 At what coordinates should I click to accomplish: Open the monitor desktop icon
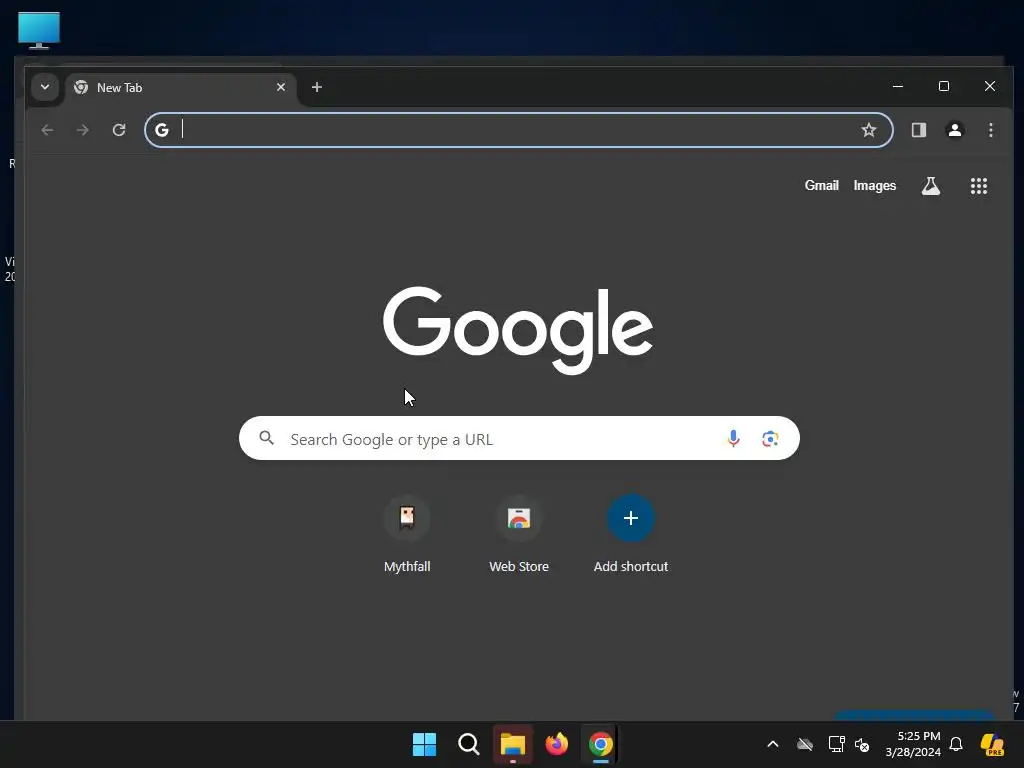point(39,30)
